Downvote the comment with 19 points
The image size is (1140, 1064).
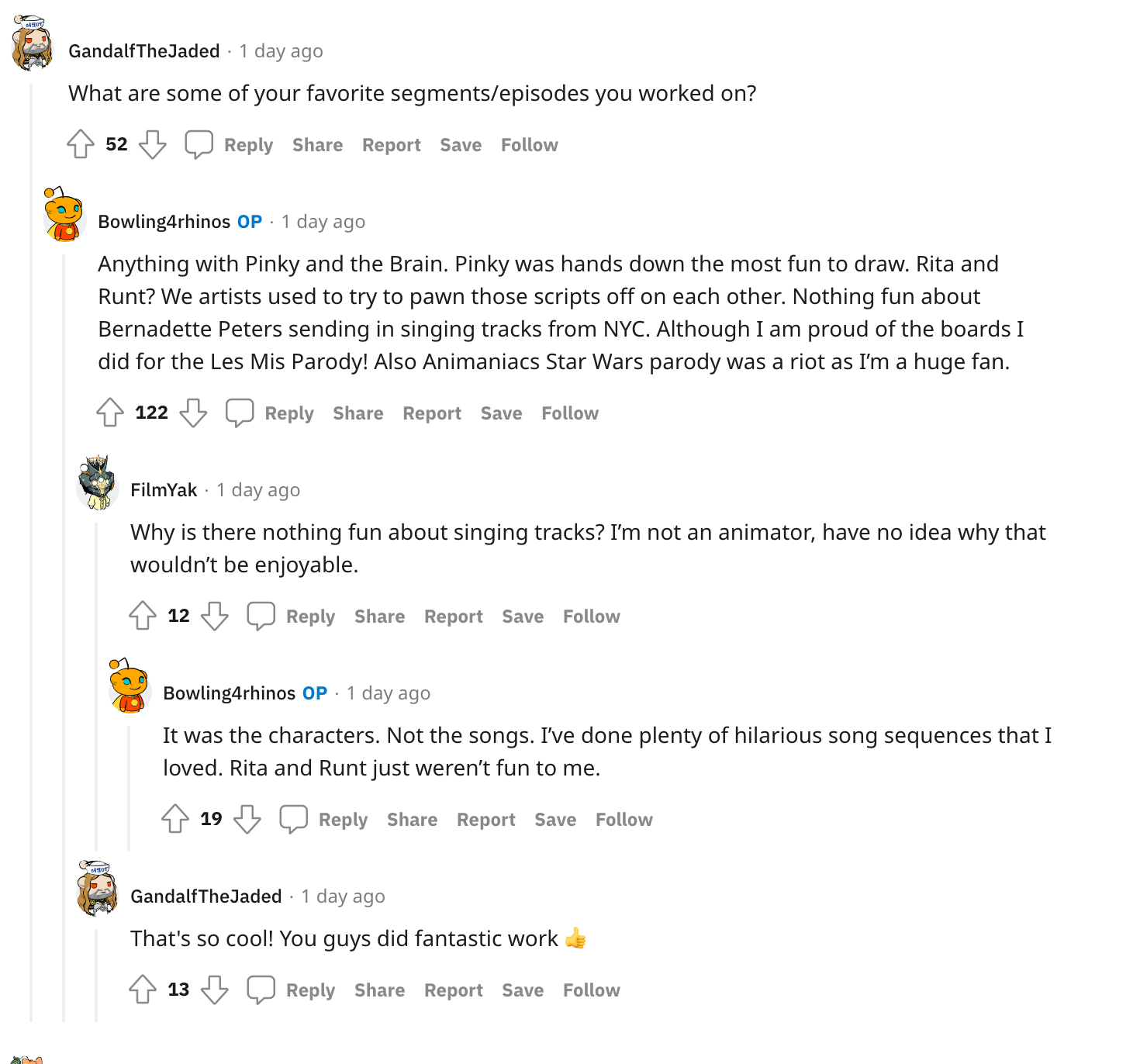[247, 819]
